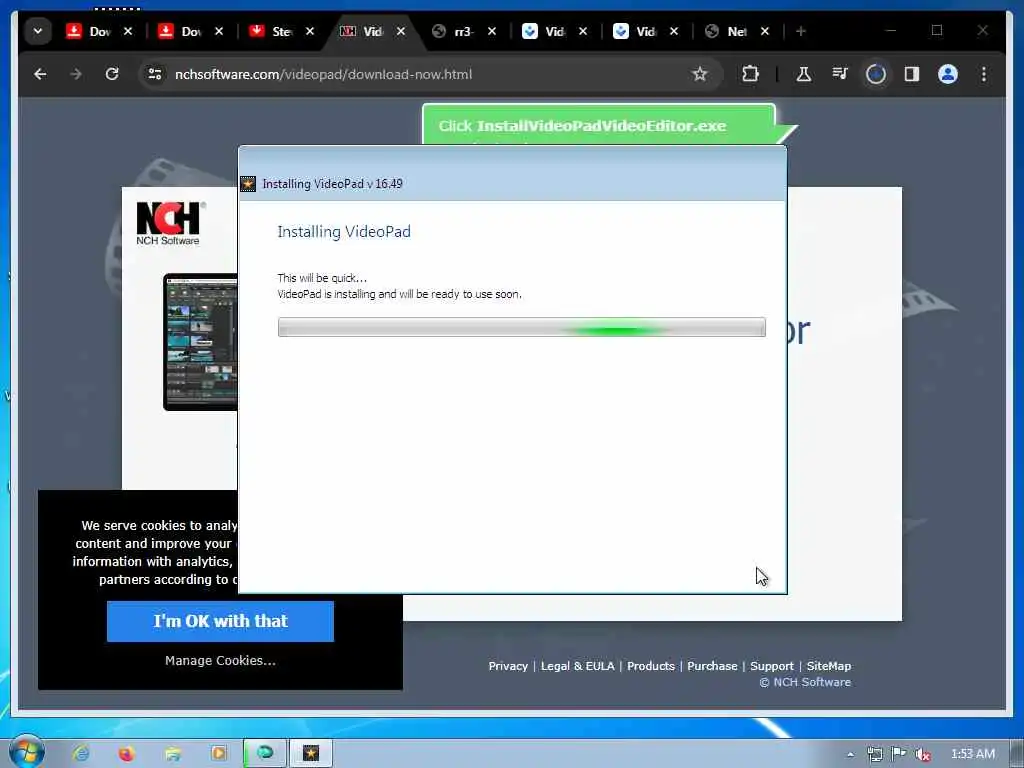Open the SiteMap footer link
The image size is (1024, 768).
click(x=829, y=666)
